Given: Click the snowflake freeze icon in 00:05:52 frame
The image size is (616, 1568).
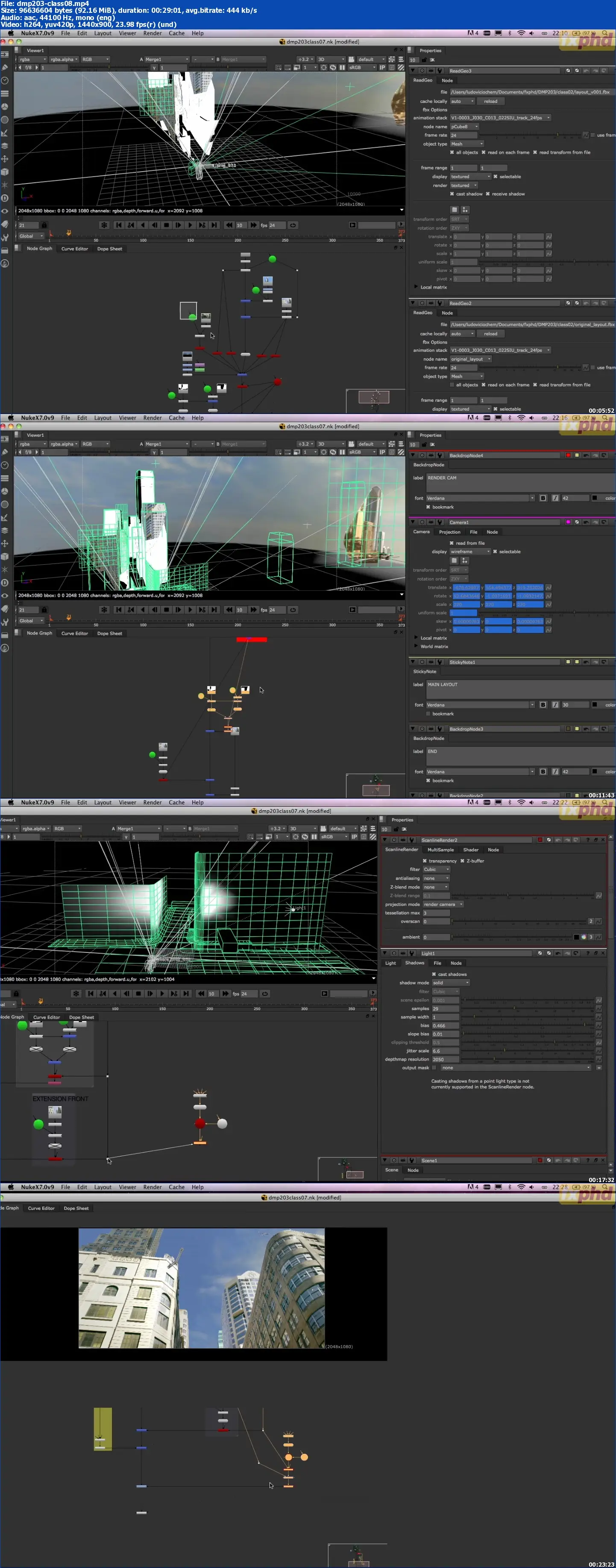Looking at the screenshot, I should [x=104, y=225].
